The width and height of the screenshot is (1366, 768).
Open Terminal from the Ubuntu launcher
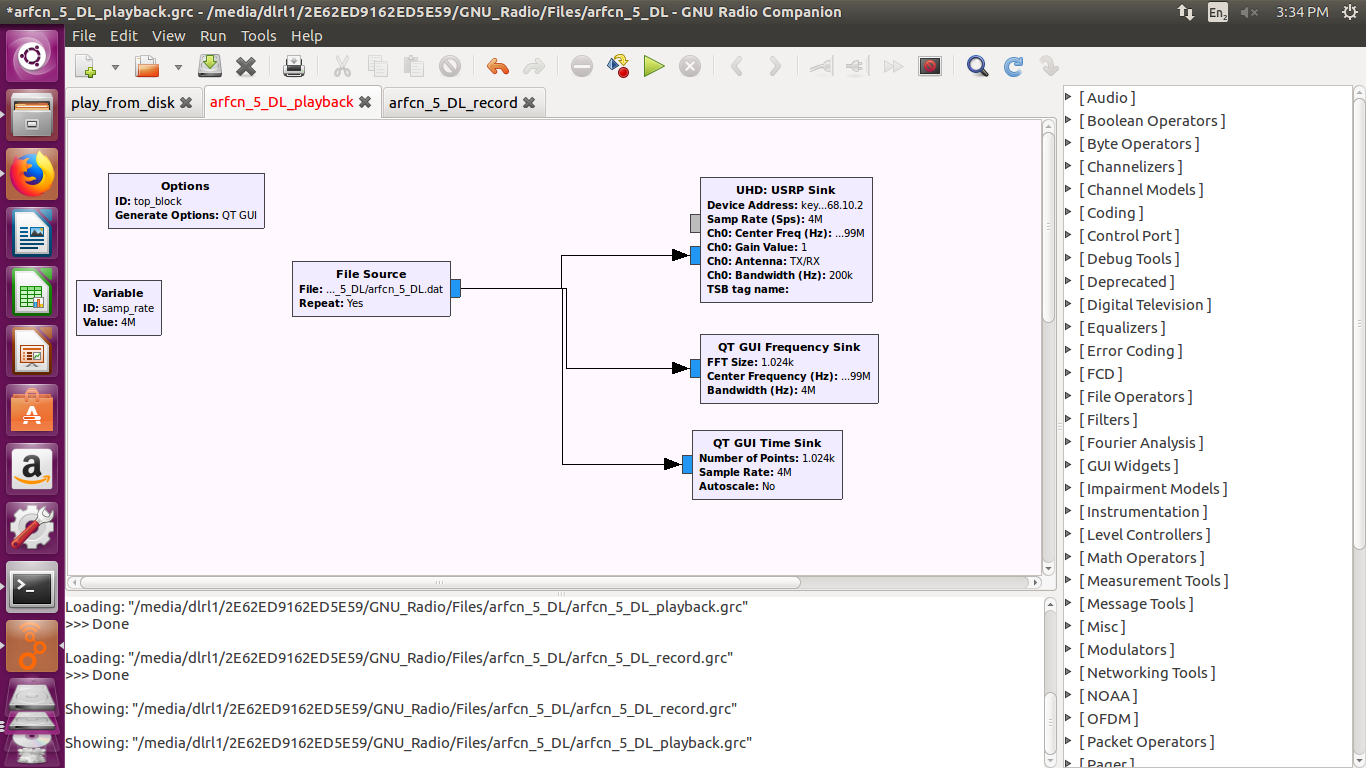pyautogui.click(x=32, y=588)
